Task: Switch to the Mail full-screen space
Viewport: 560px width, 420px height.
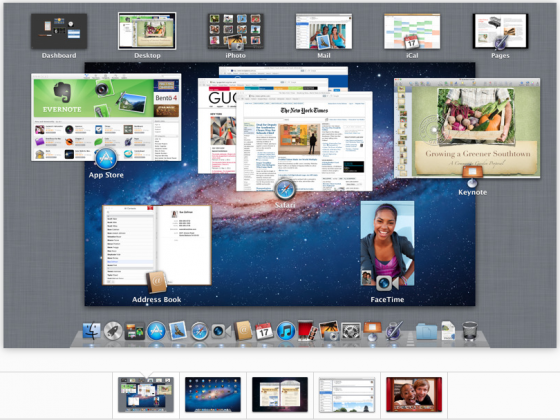Action: pyautogui.click(x=324, y=31)
